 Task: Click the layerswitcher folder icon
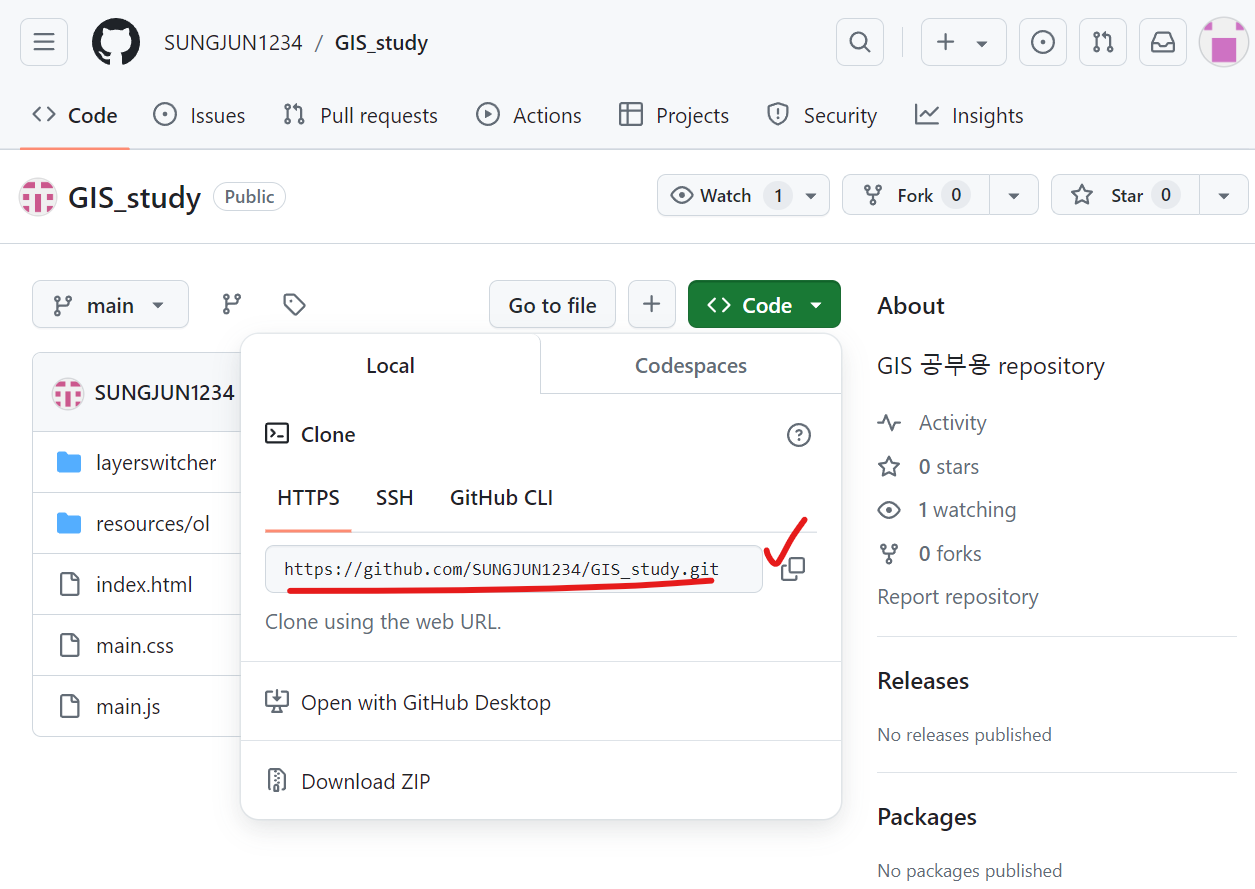click(x=69, y=462)
